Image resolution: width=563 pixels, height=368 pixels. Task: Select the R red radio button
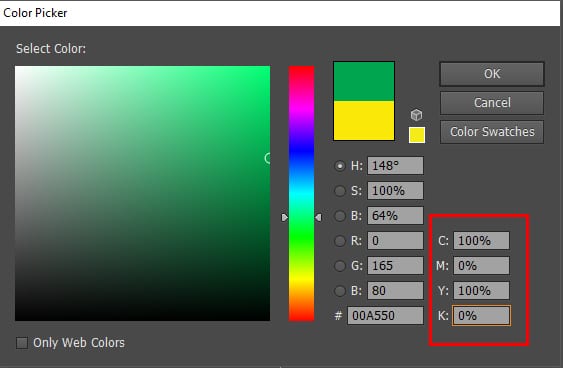tap(340, 241)
